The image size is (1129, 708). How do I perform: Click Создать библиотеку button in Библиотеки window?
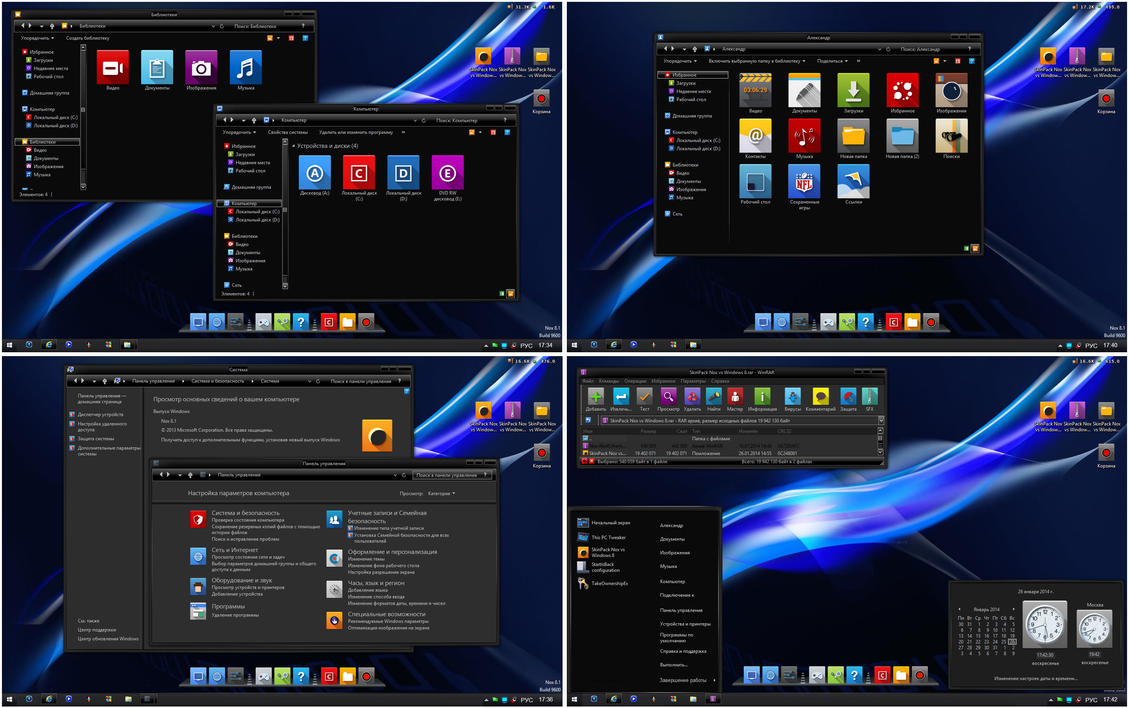pyautogui.click(x=88, y=37)
